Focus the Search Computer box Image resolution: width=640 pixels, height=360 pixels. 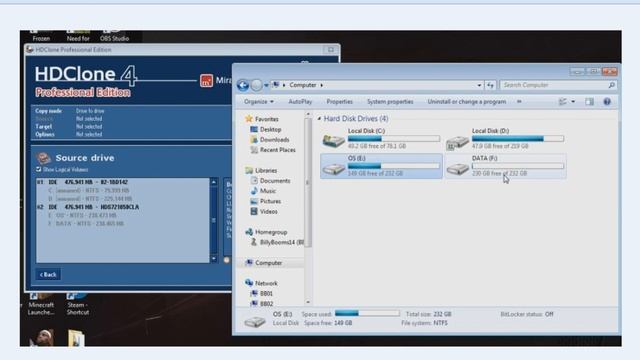(x=554, y=85)
